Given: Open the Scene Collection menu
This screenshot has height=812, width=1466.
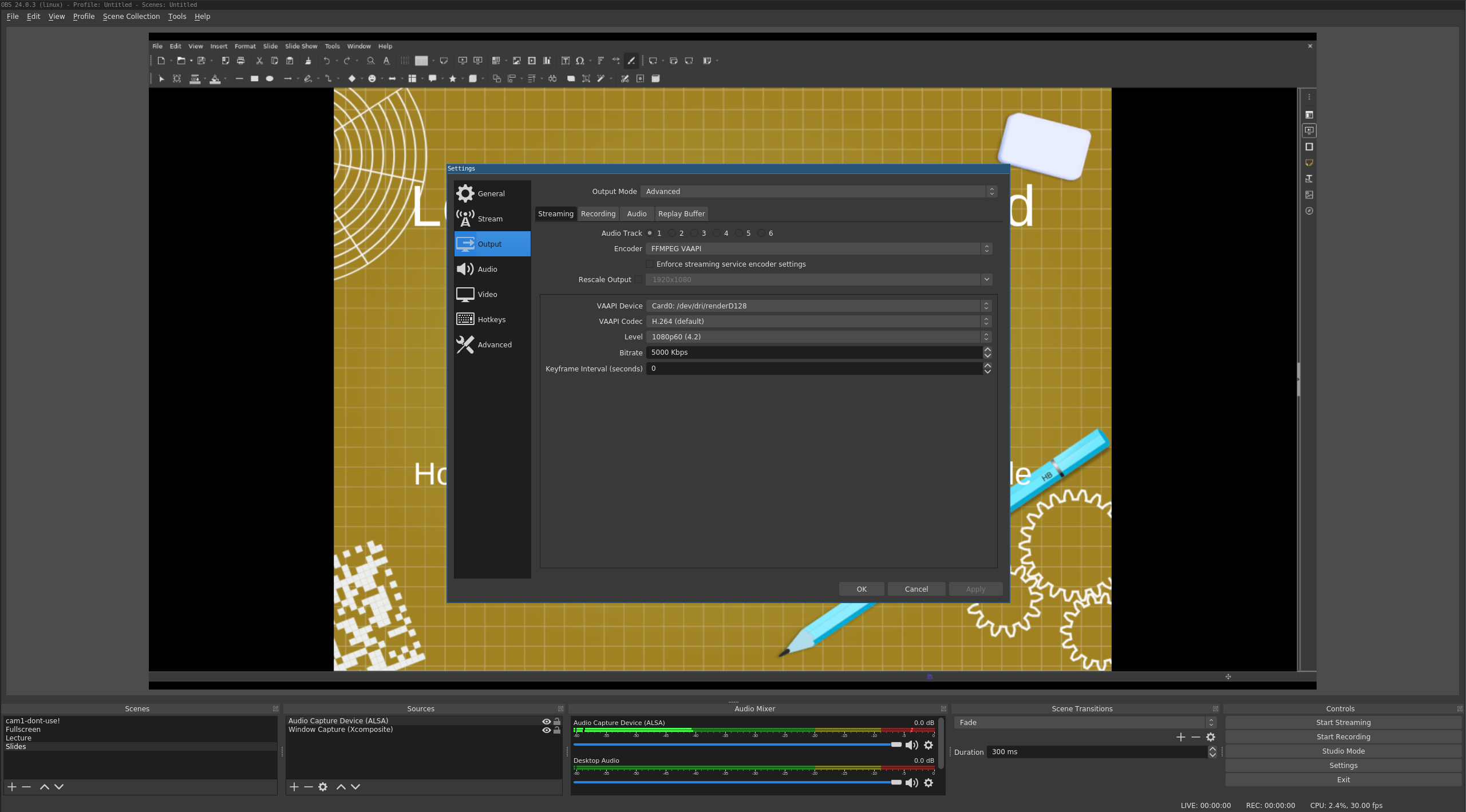Looking at the screenshot, I should pos(131,16).
